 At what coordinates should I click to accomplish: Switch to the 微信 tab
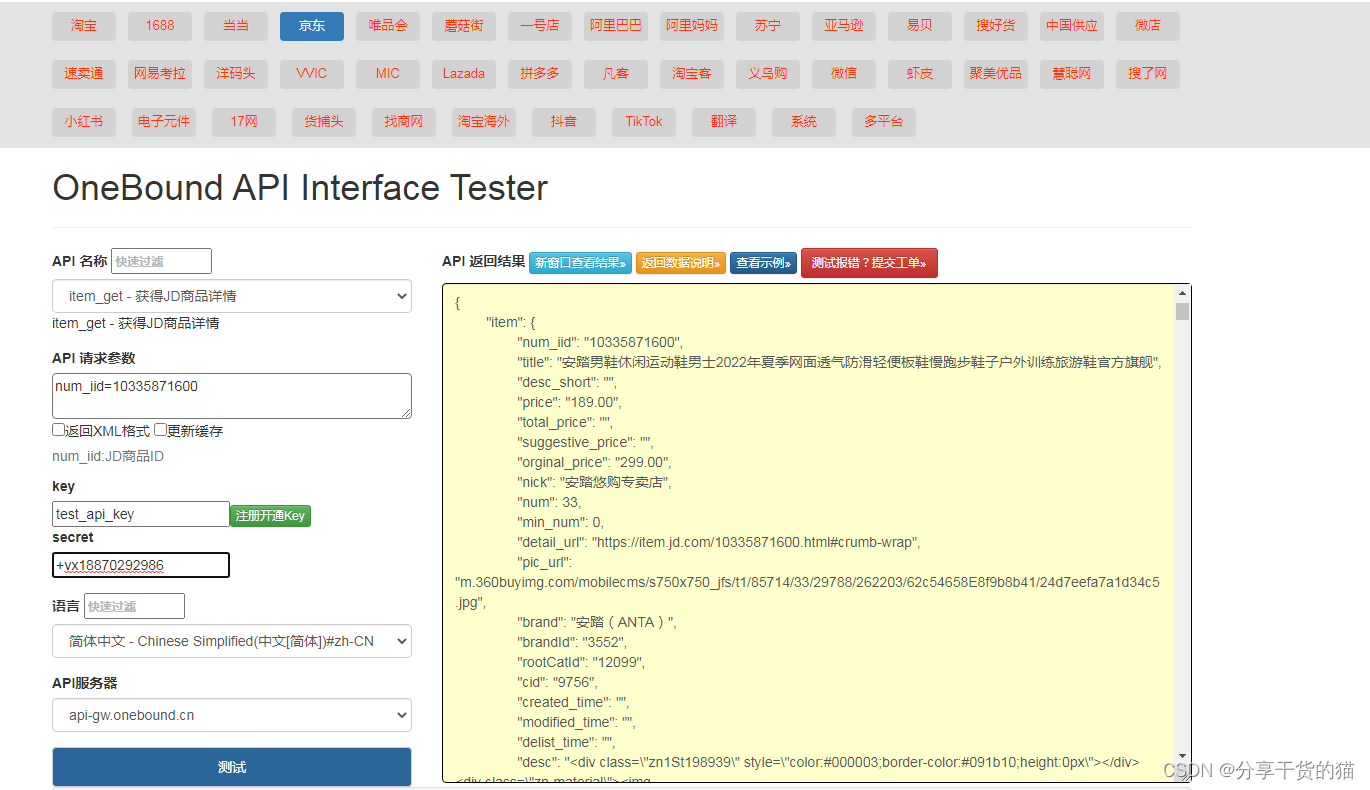point(844,74)
